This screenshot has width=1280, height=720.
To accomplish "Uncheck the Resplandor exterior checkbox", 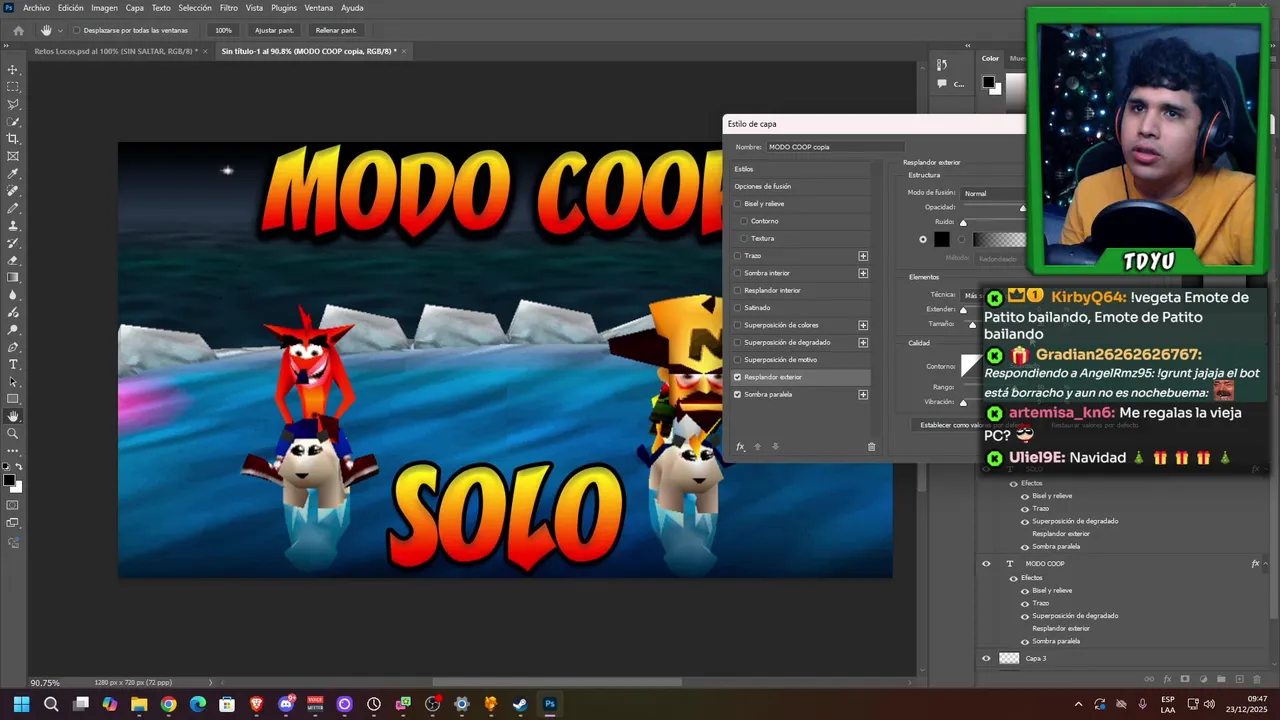I will pos(738,377).
